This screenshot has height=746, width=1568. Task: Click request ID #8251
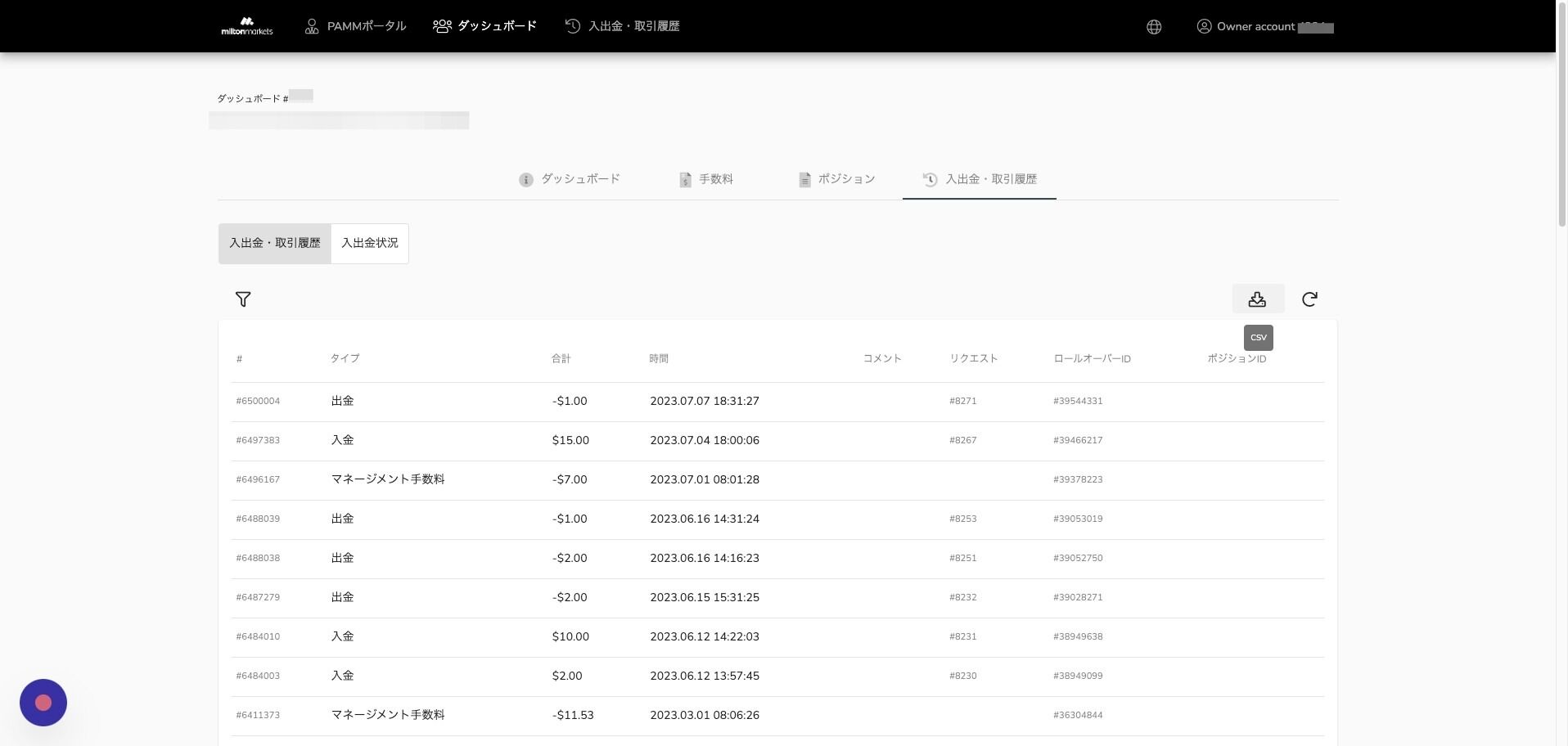point(963,558)
